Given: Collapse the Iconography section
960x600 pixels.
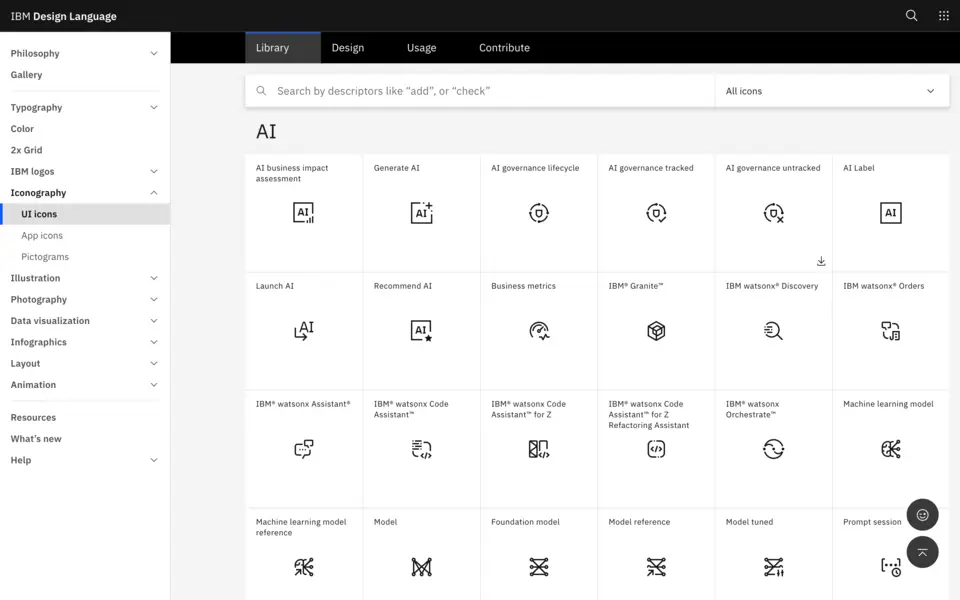Looking at the screenshot, I should click(84, 192).
